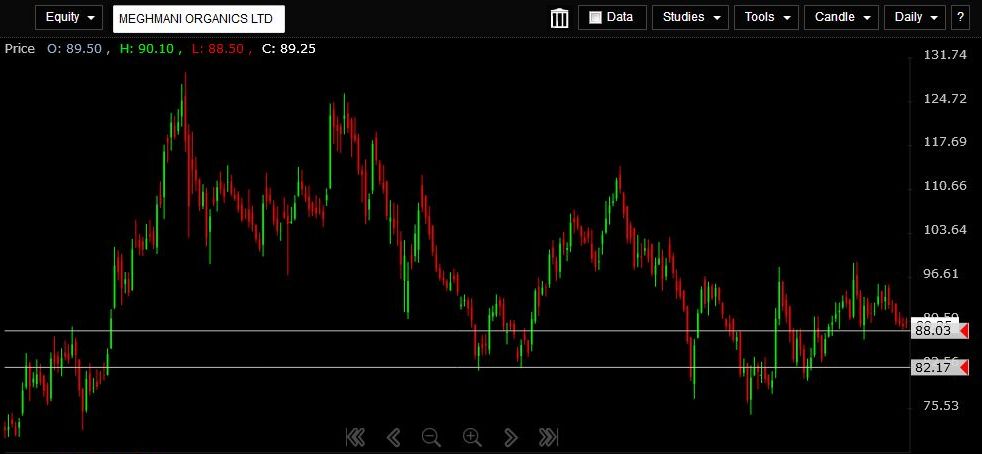Toggle the Data checkbox
The width and height of the screenshot is (982, 454).
click(595, 17)
